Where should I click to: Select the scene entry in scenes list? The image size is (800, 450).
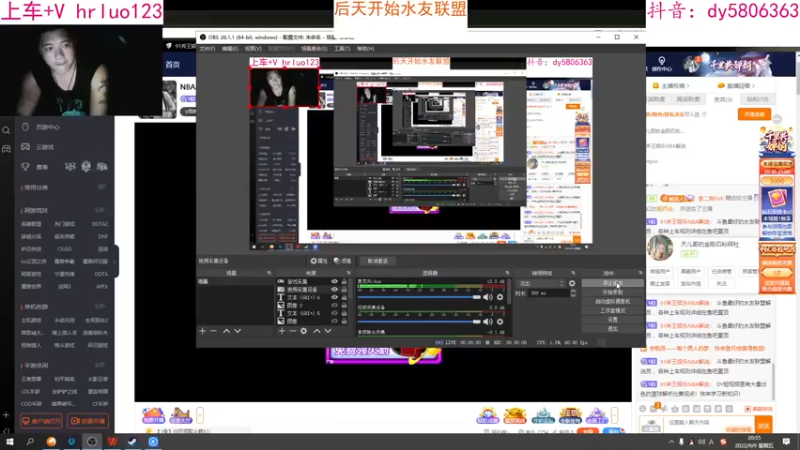[235, 282]
